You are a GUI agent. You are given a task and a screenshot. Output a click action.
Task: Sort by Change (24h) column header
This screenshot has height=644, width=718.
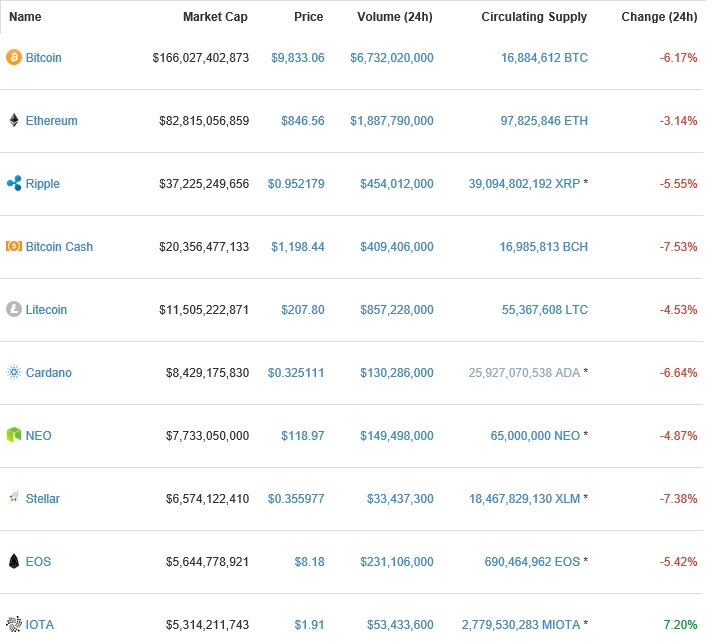(x=659, y=17)
